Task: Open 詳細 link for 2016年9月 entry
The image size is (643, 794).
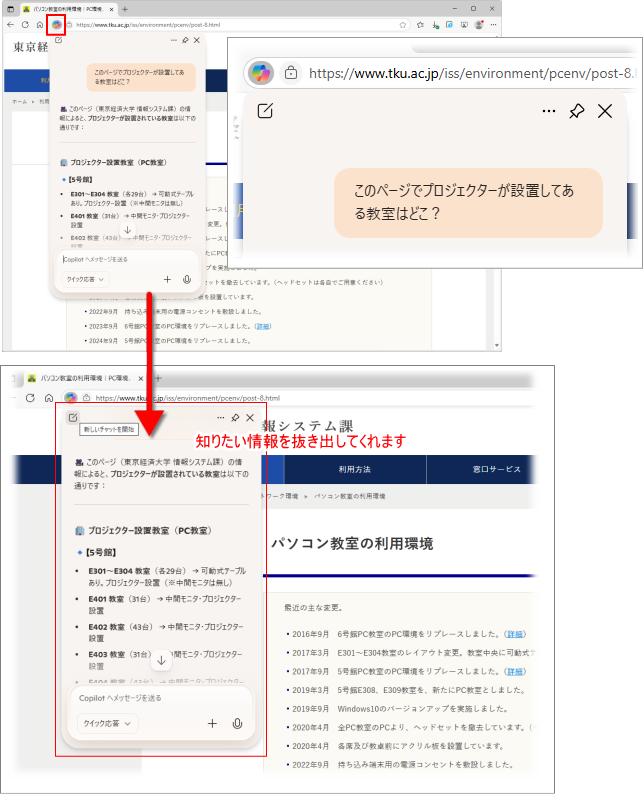Action: click(515, 634)
